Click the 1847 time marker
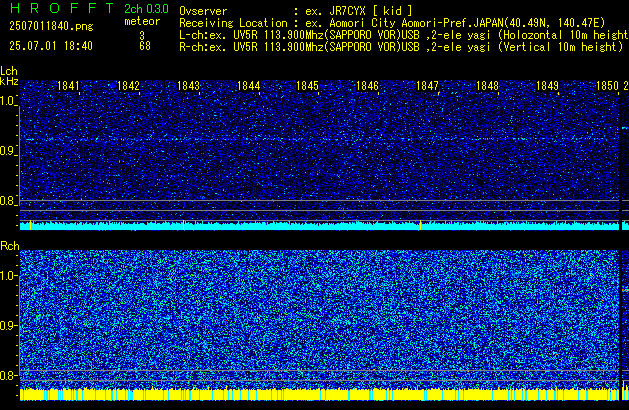 [428, 86]
